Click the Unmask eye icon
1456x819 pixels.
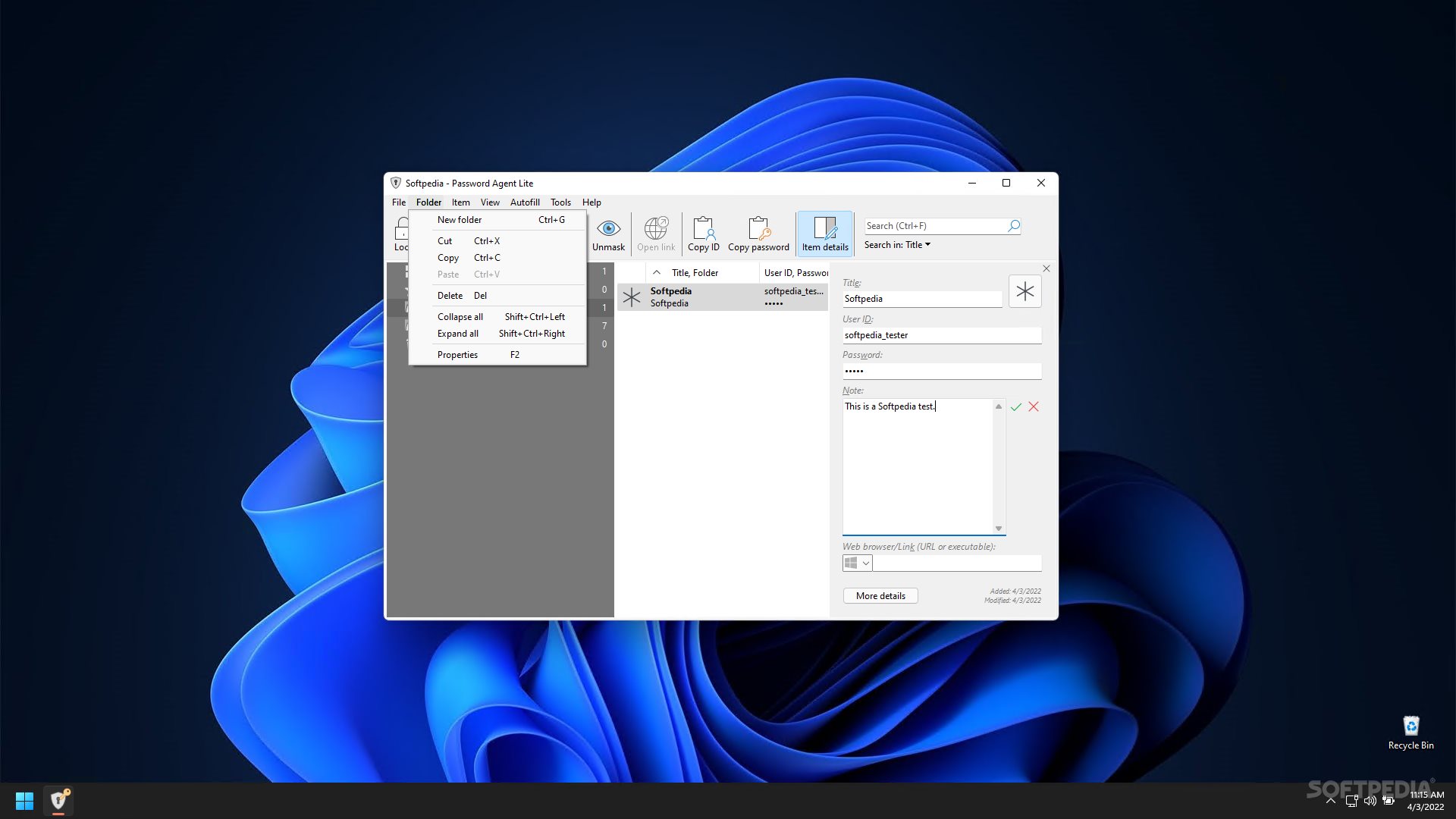coord(608,228)
